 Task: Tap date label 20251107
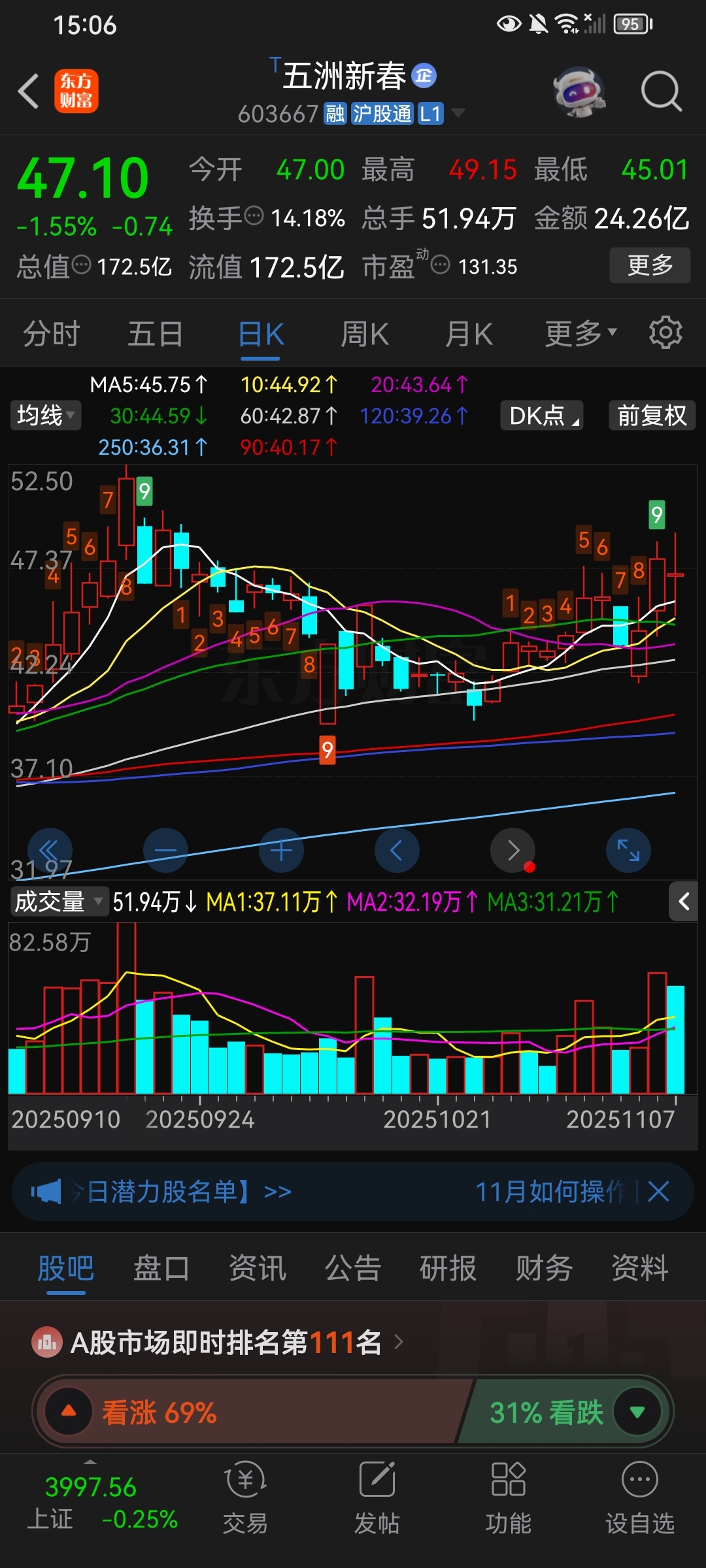coord(620,1119)
